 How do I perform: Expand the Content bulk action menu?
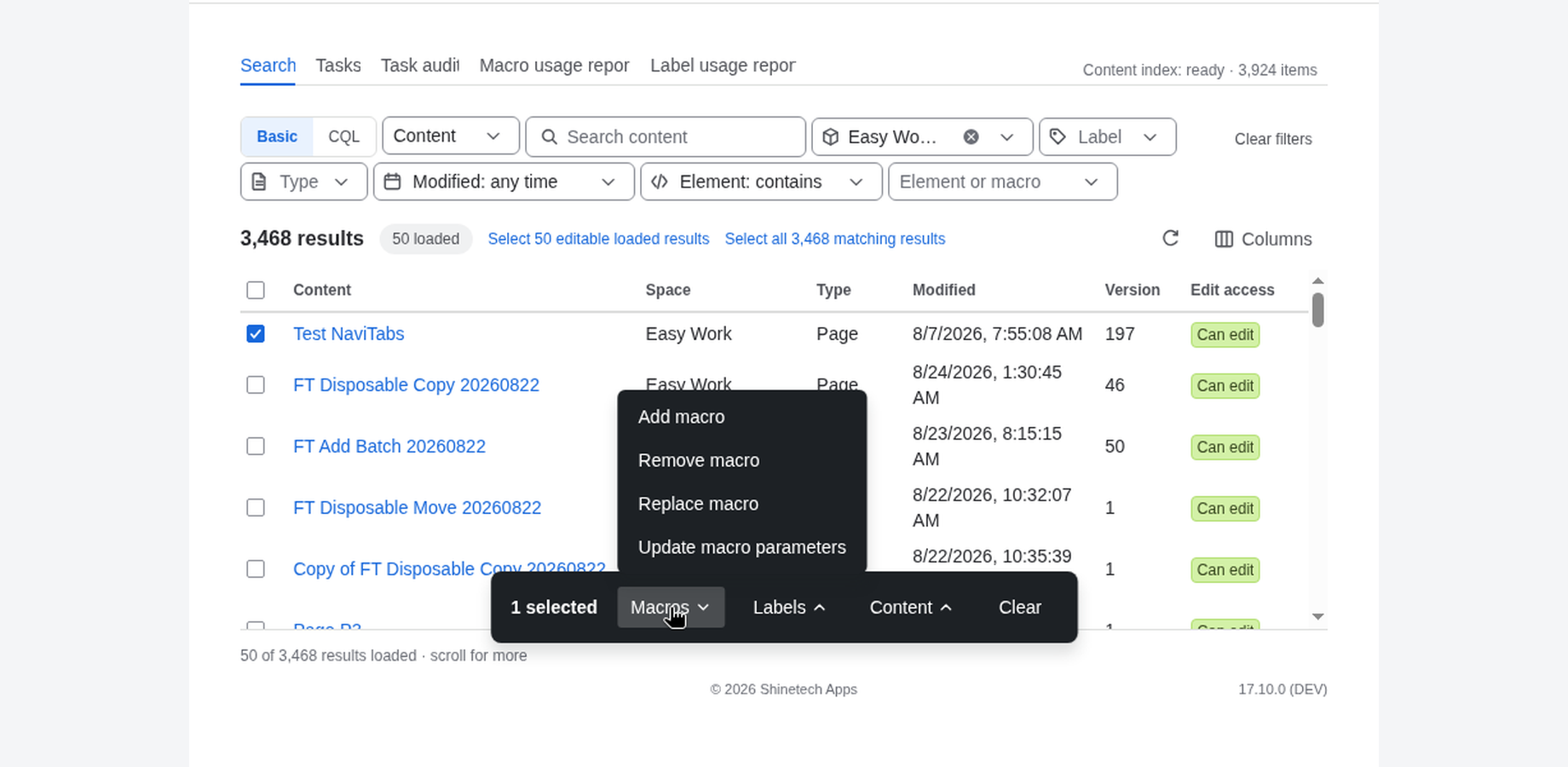[910, 608]
